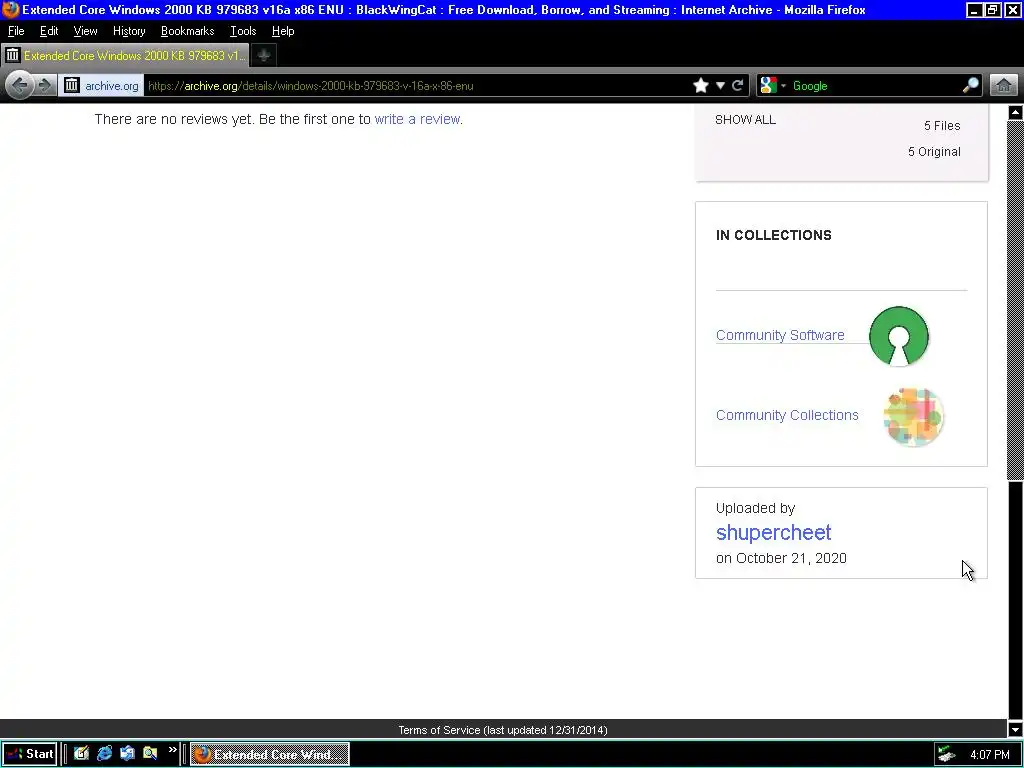The width and height of the screenshot is (1024, 768).
Task: Launch Show Desktop quick launch icon
Action: [81, 754]
